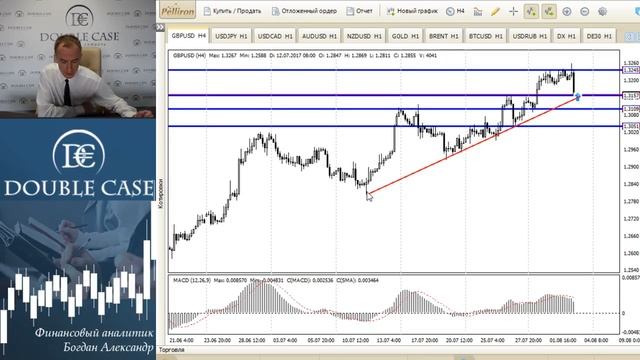Screen dimensions: 640x360
Task: Switch to the DE30 H1 tab
Action: coord(599,36)
